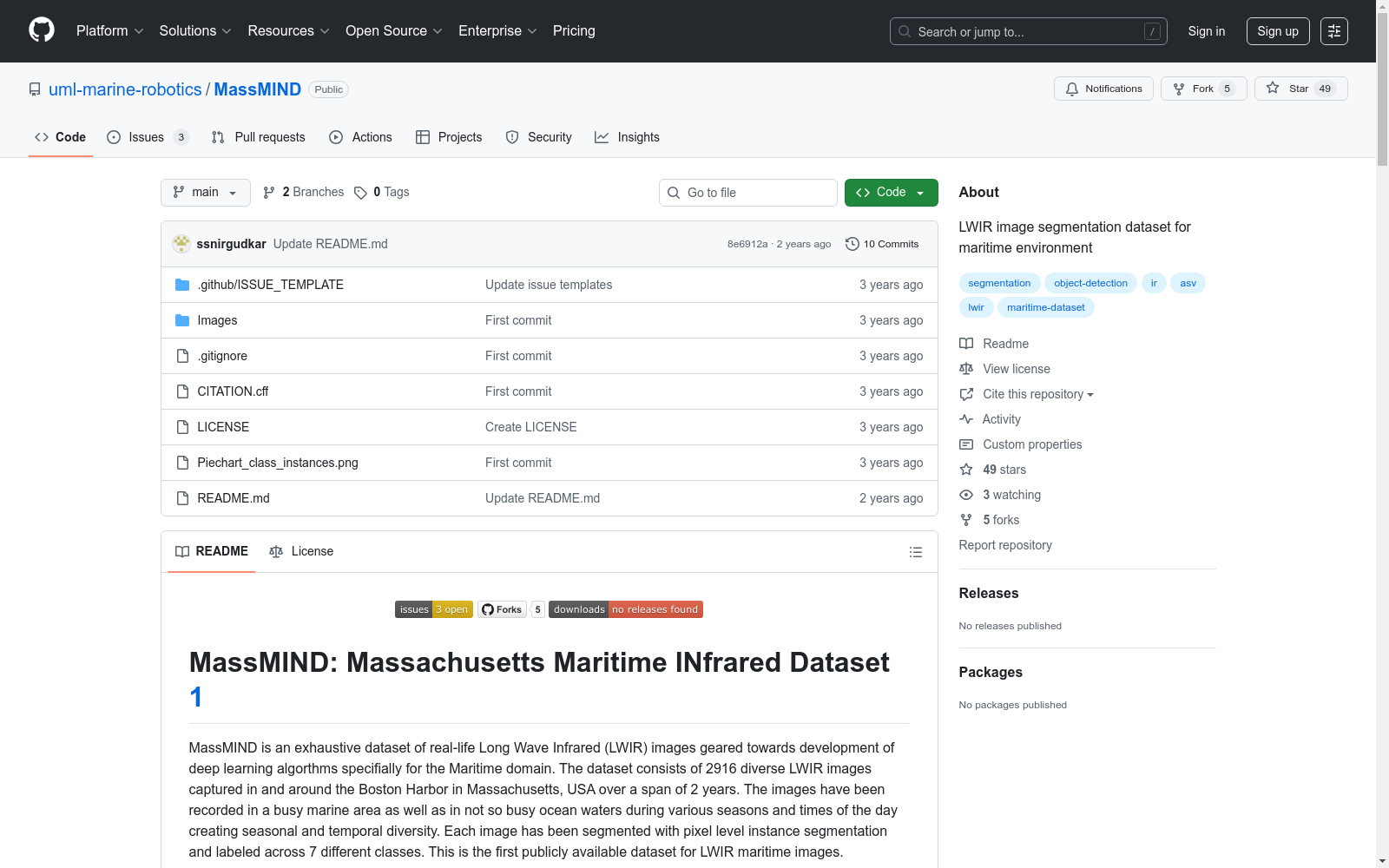Click the tag icon beside 0 Tags

pos(360,193)
